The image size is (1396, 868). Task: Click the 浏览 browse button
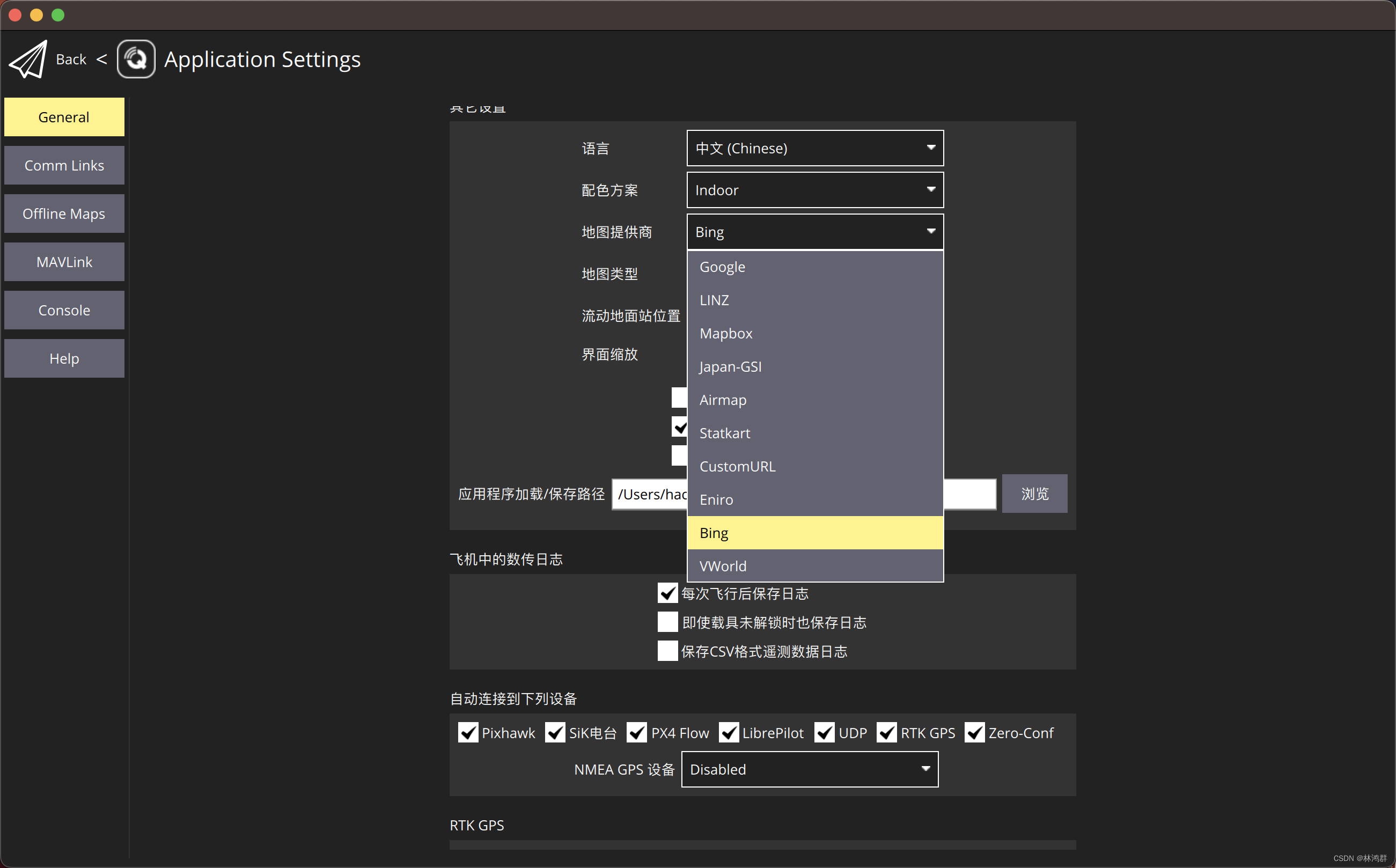point(1034,494)
